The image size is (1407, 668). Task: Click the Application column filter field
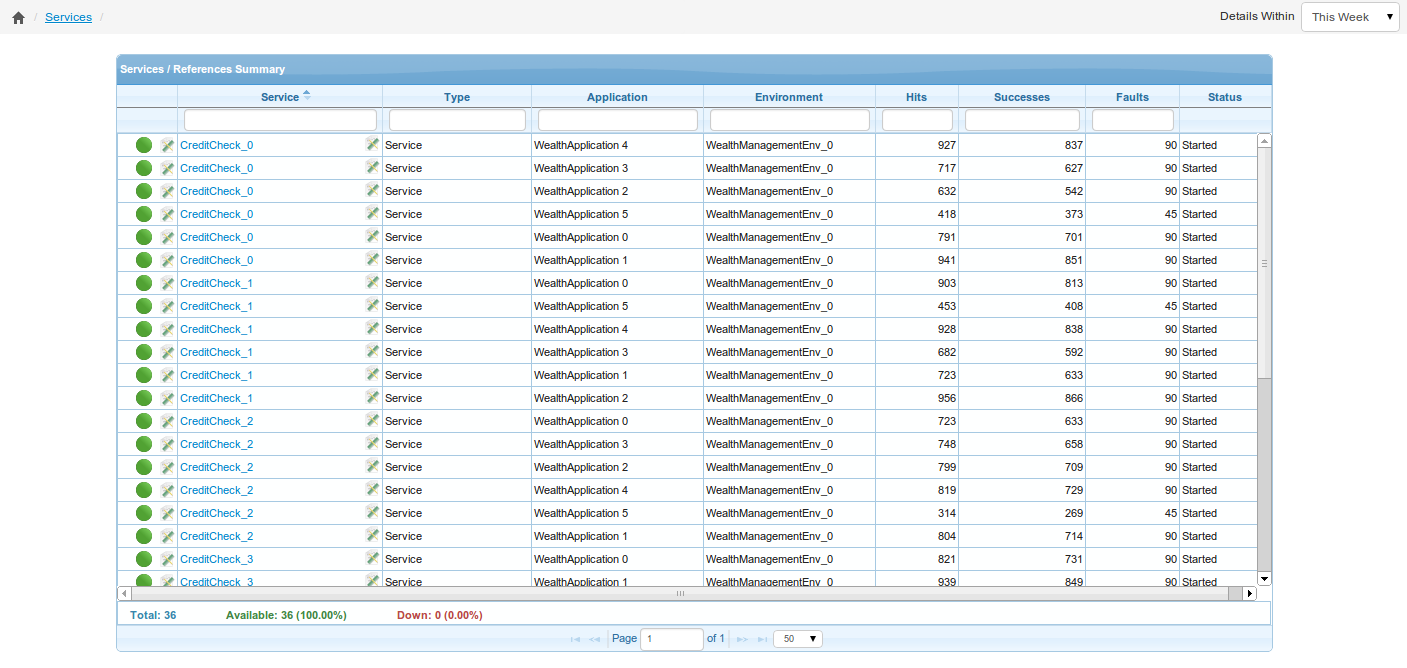pyautogui.click(x=617, y=120)
